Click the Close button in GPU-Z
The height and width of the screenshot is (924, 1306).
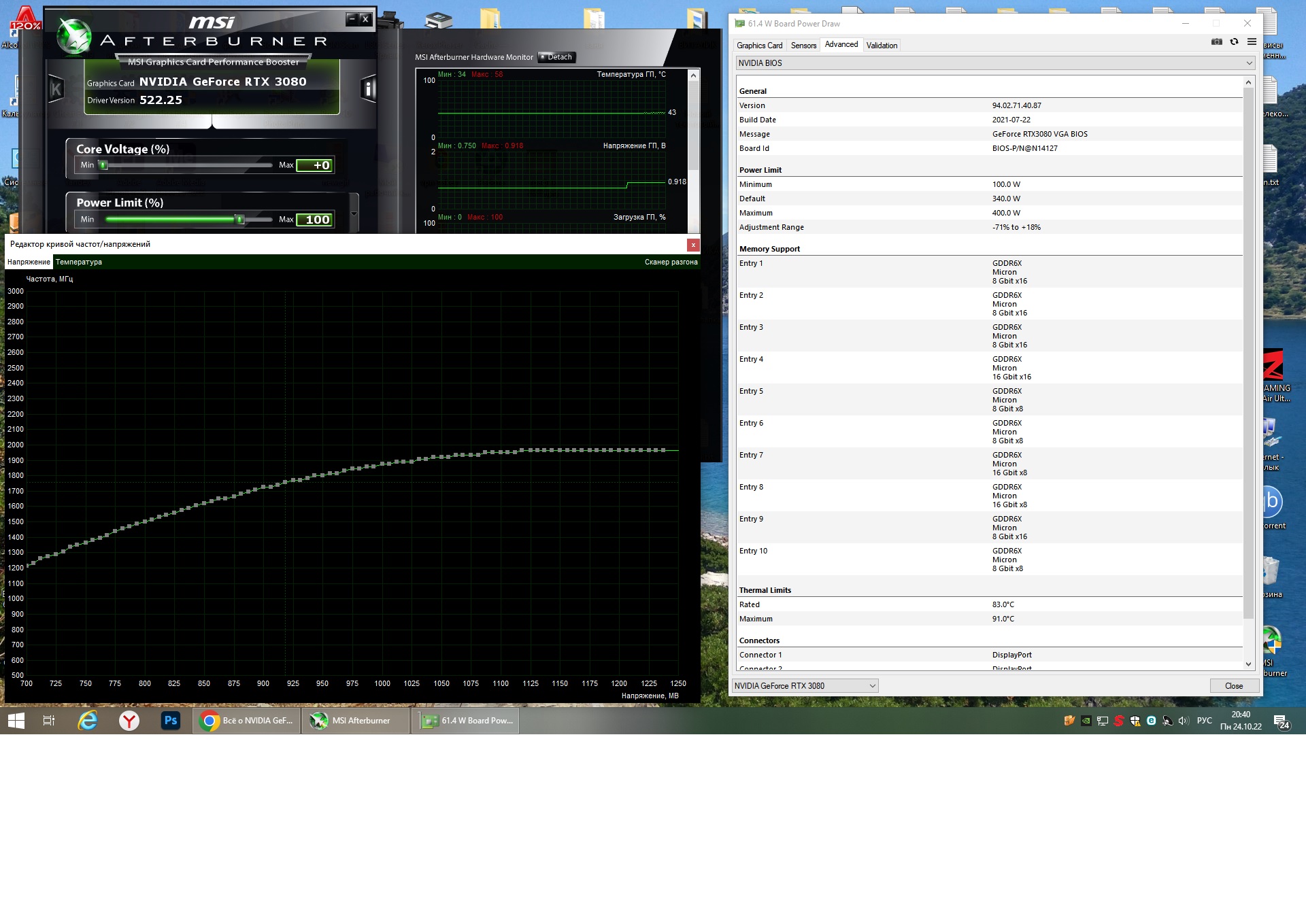(x=1233, y=685)
